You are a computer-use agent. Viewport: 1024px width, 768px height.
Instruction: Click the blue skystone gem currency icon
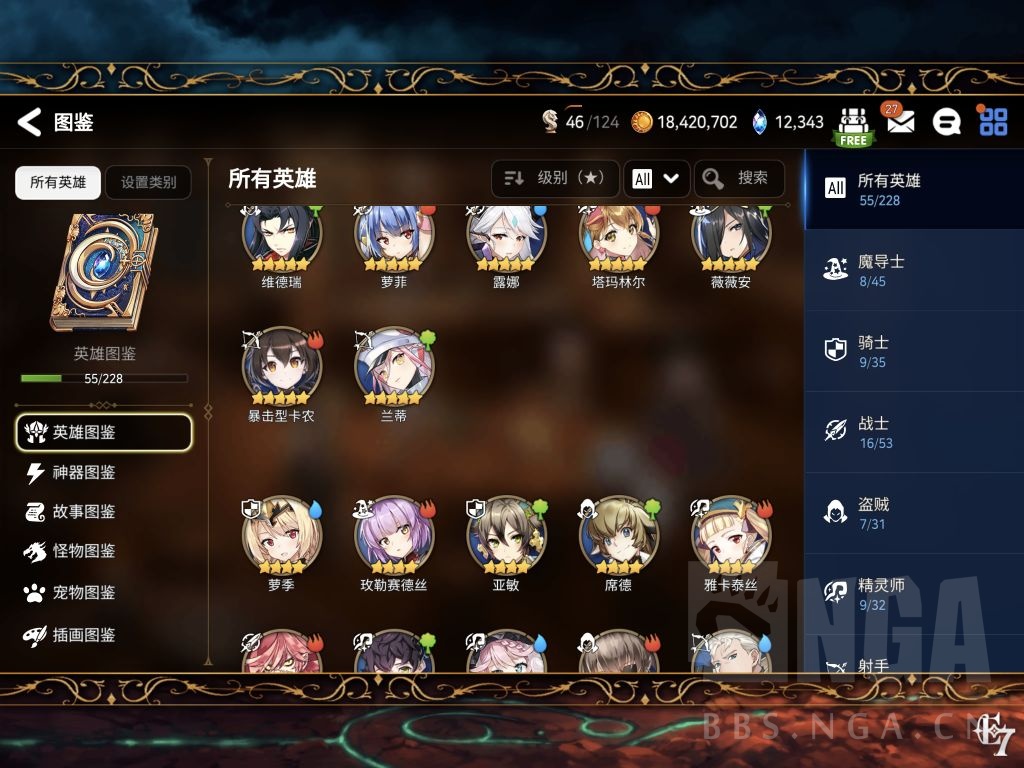(759, 122)
